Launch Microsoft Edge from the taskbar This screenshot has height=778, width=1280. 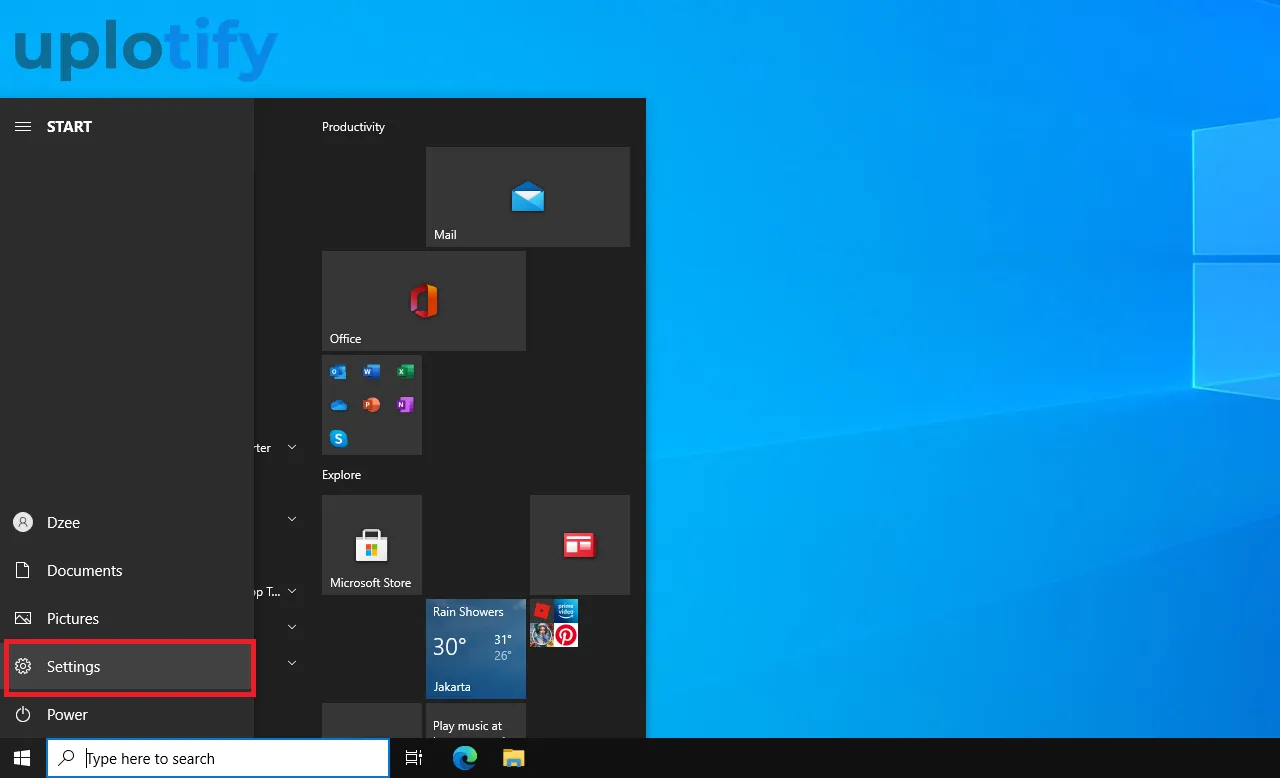465,758
